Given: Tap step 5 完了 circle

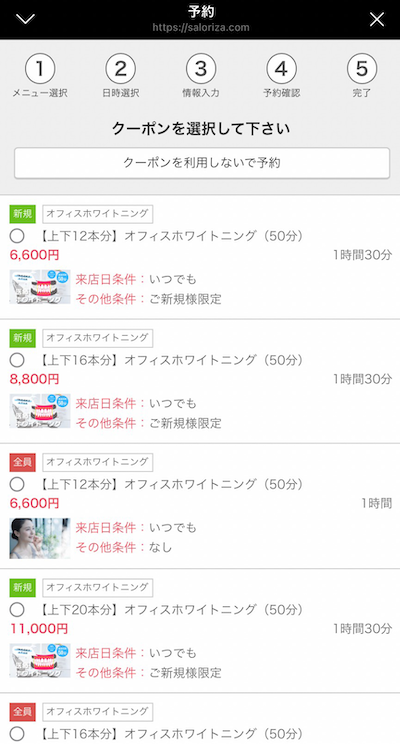Looking at the screenshot, I should pos(362,69).
